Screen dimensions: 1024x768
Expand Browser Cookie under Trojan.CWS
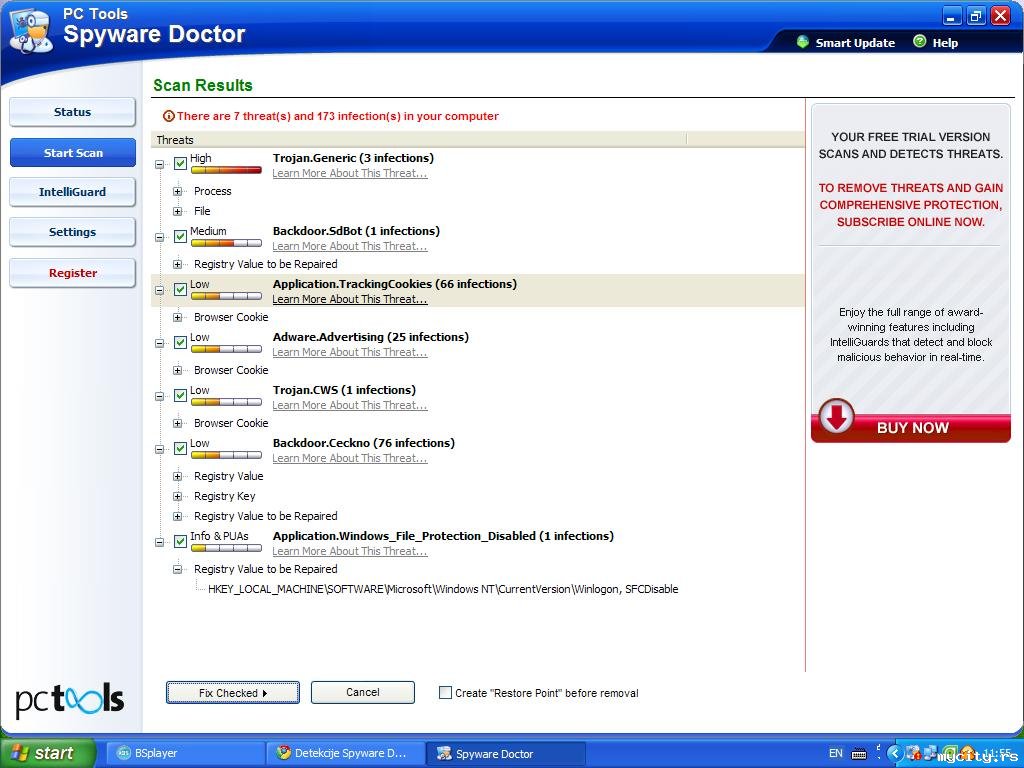(177, 423)
